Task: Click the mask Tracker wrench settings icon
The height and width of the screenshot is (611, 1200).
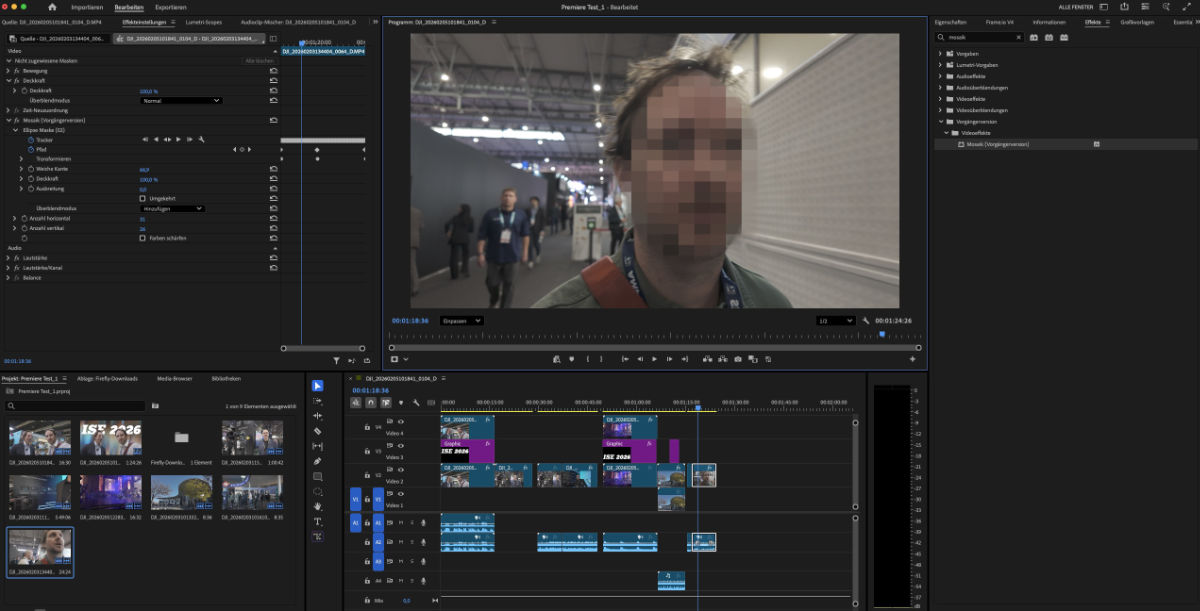Action: click(201, 139)
